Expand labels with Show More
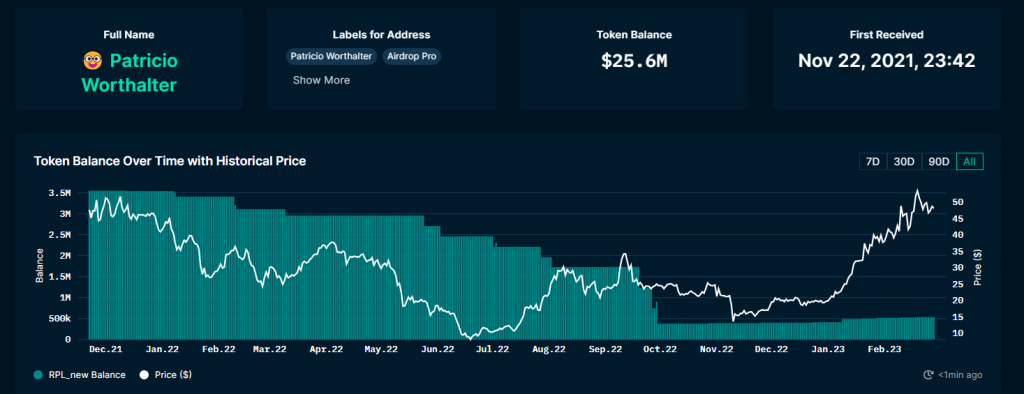 coord(321,80)
